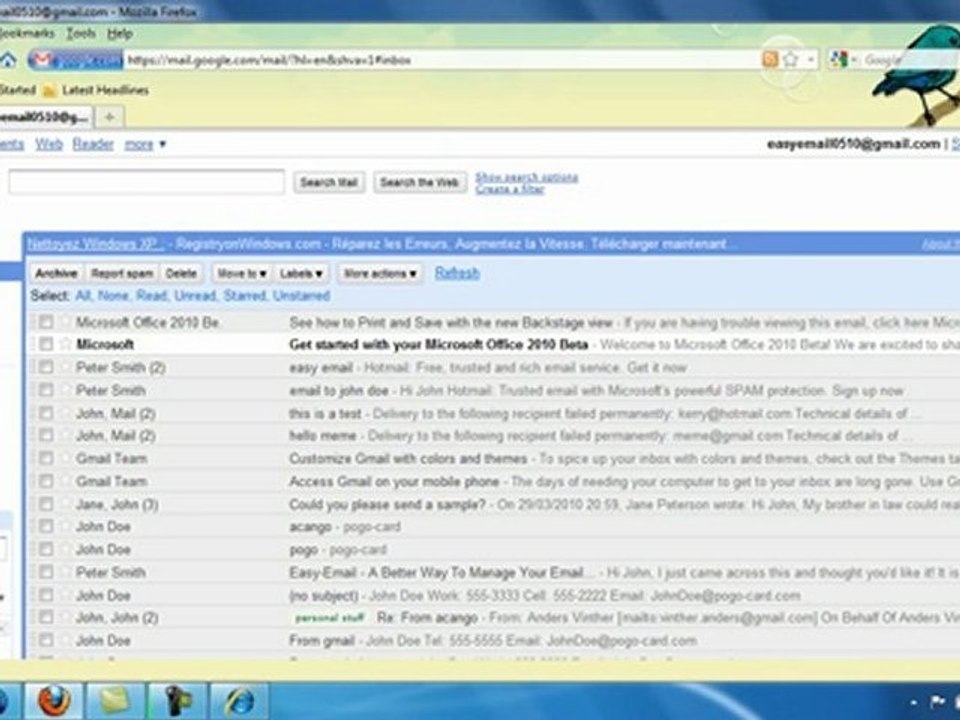Screen dimensions: 960x720
Task: Open the Help menu
Action: 120,34
